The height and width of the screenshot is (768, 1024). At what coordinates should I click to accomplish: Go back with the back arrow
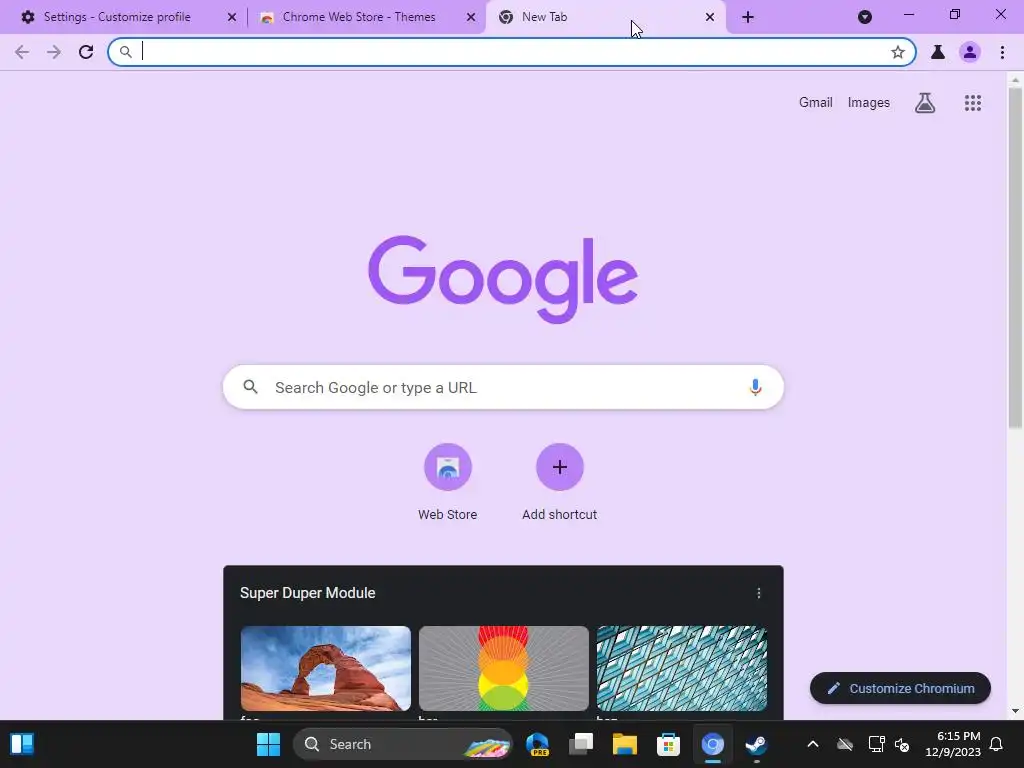(22, 52)
